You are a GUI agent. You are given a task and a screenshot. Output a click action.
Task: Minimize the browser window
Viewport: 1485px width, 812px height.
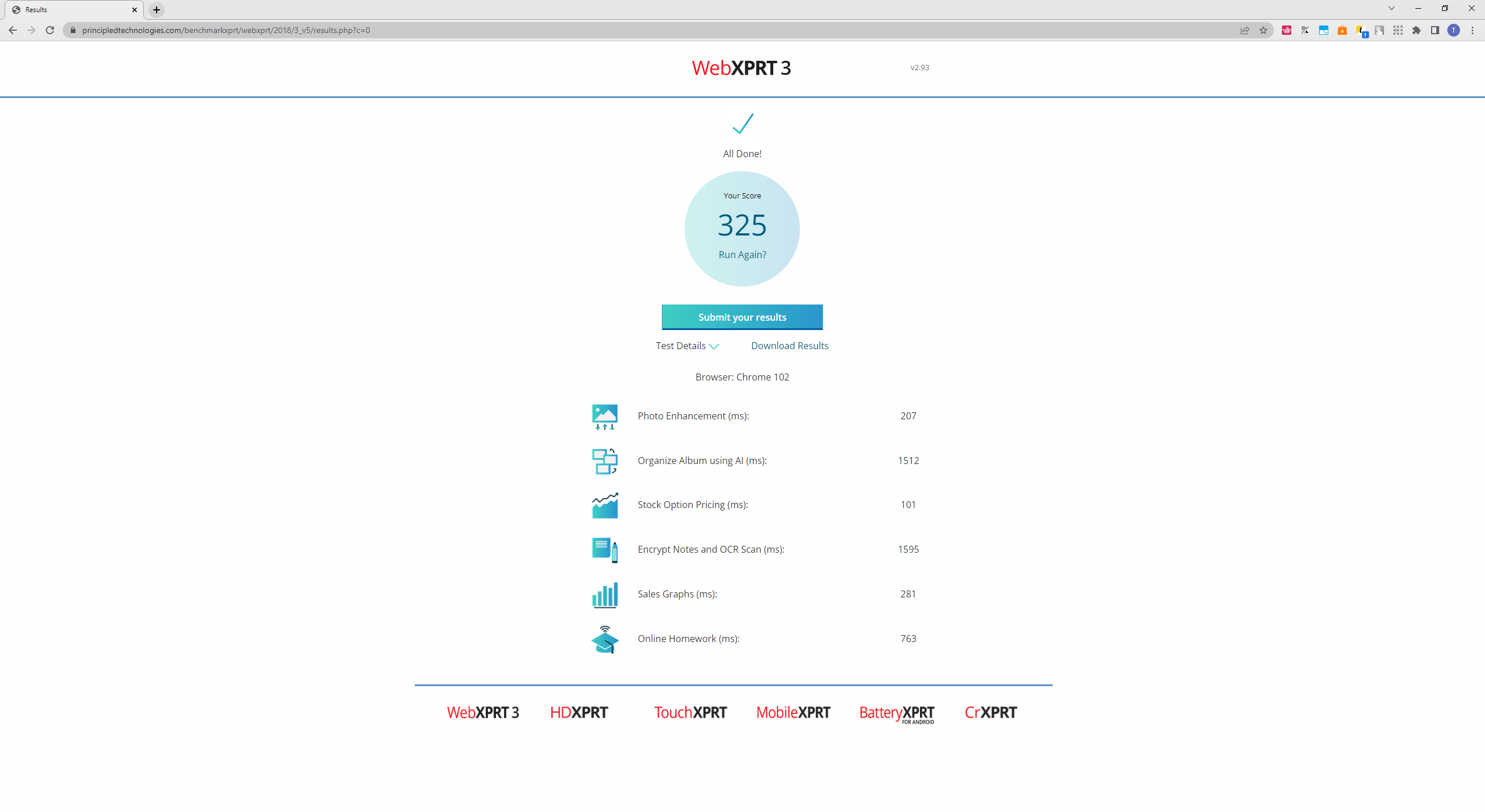(x=1418, y=8)
